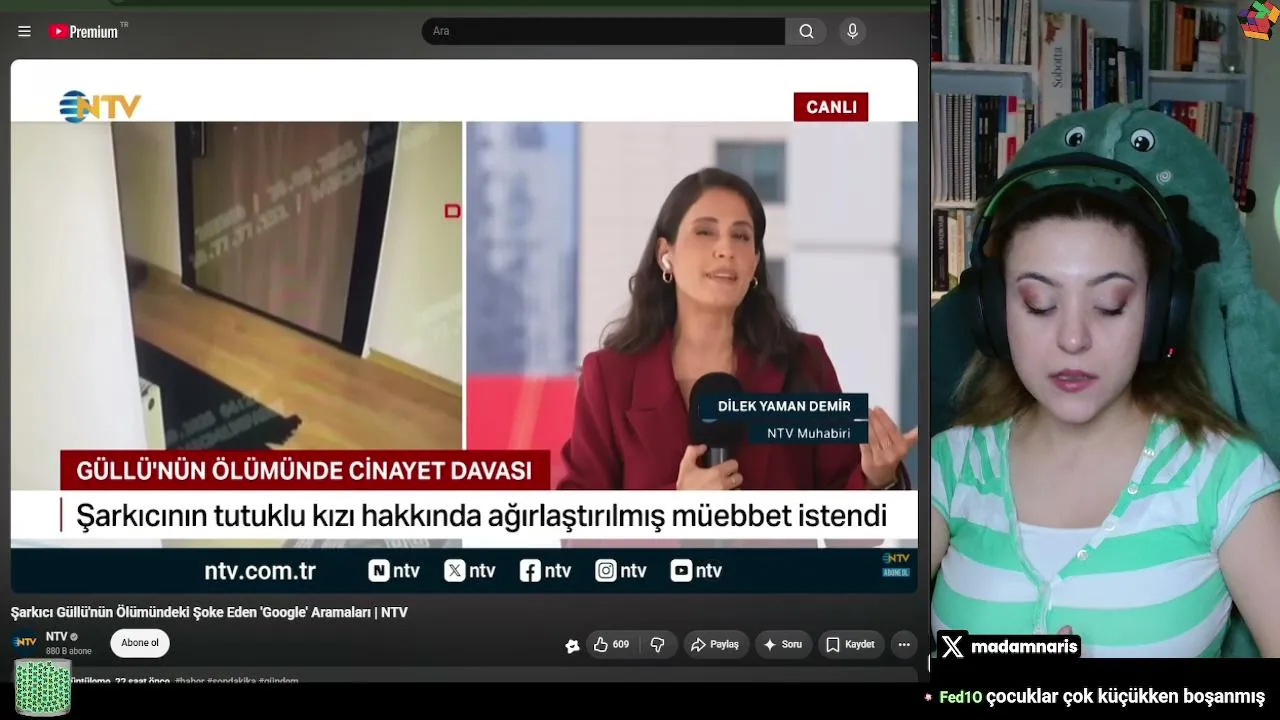Share the video using Paylaş
The image size is (1280, 720).
(x=715, y=645)
